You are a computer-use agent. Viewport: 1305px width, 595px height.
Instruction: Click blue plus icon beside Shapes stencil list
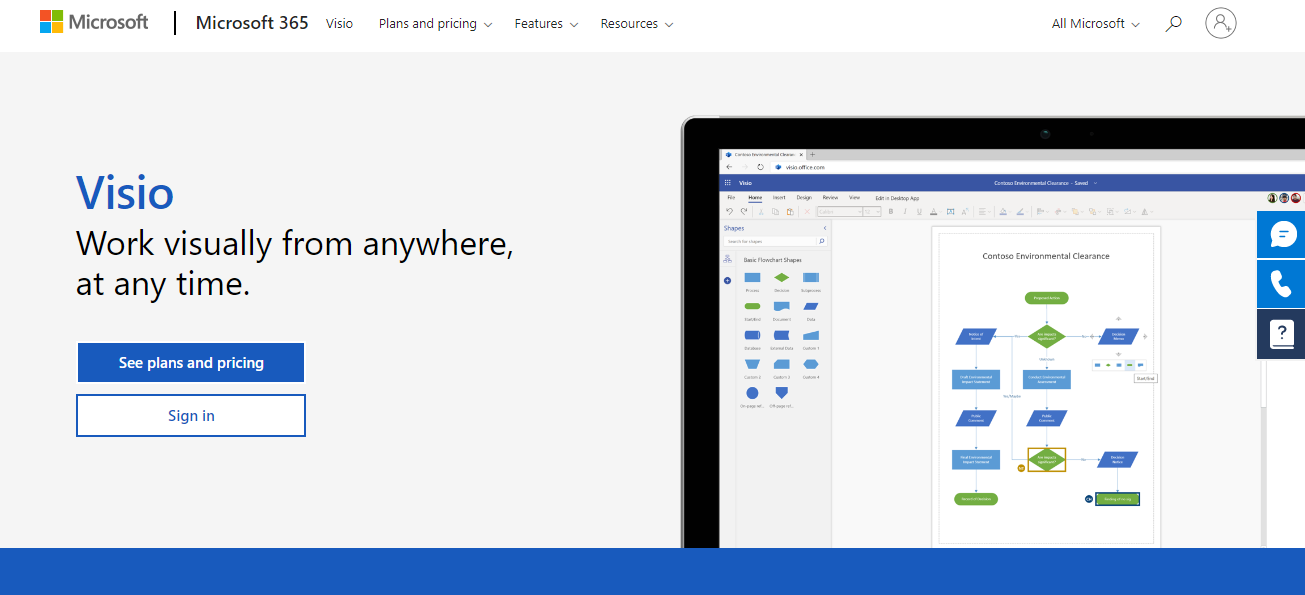point(727,280)
